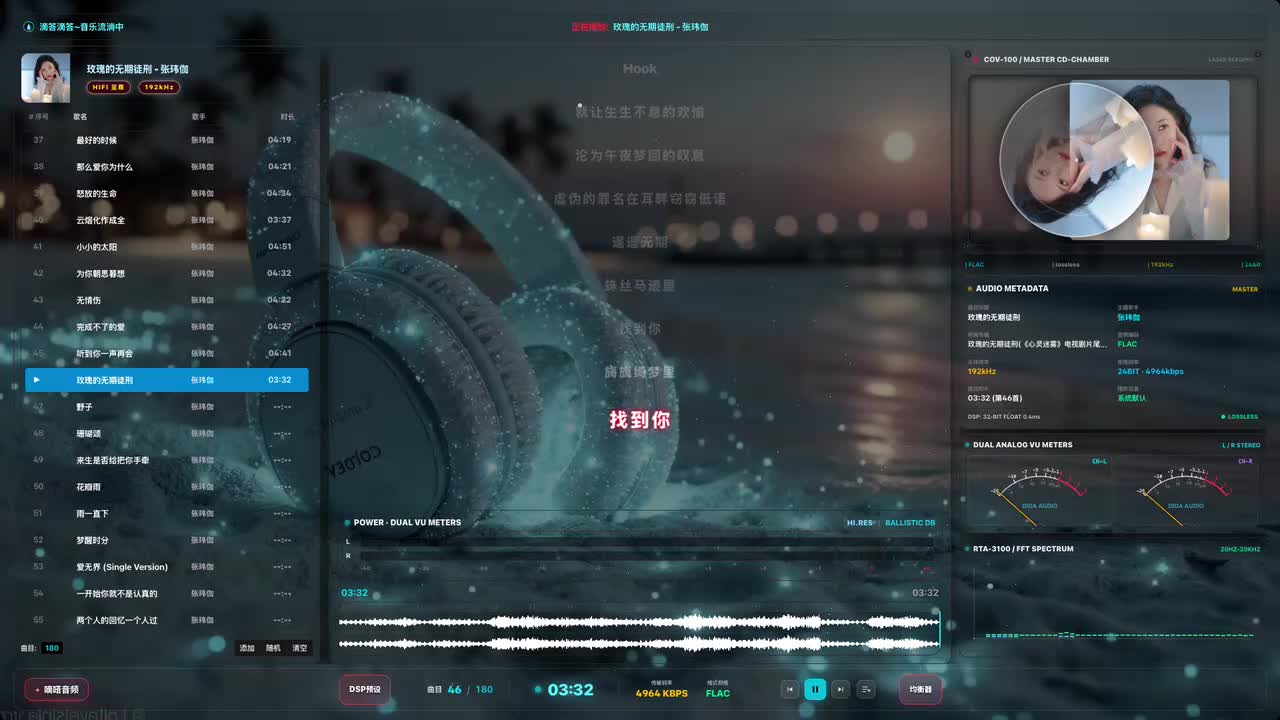Select song 爱无界 (Single Version)

tap(167, 567)
